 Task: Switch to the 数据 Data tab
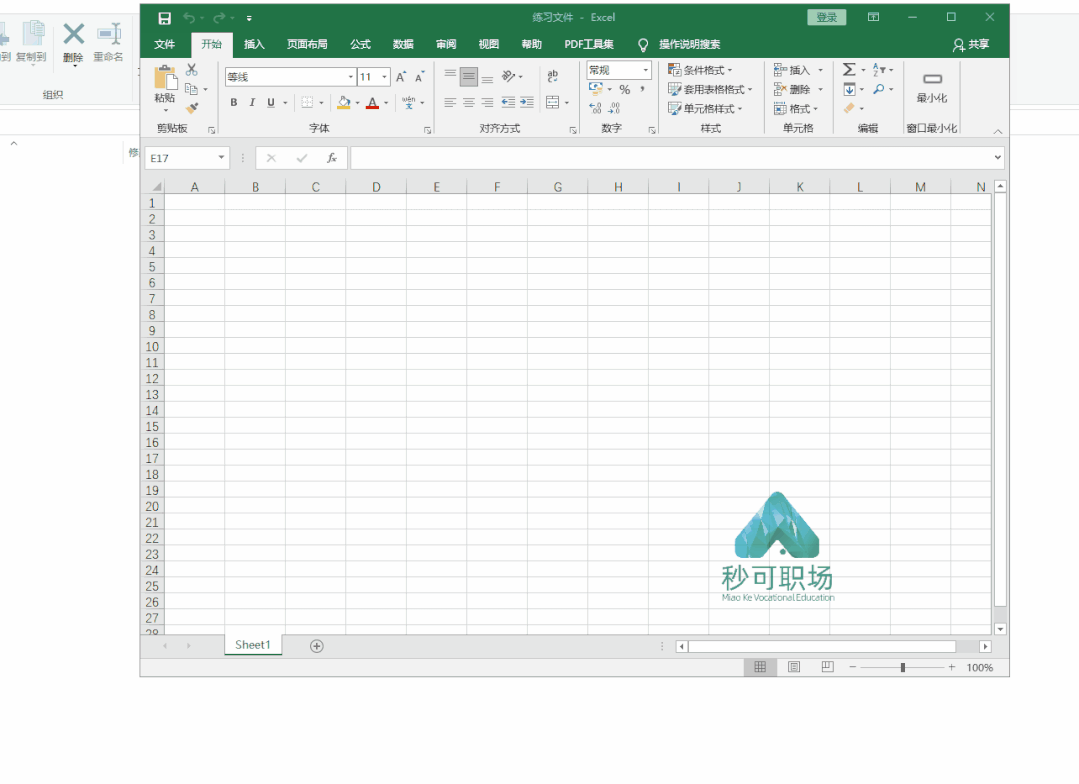pos(403,44)
